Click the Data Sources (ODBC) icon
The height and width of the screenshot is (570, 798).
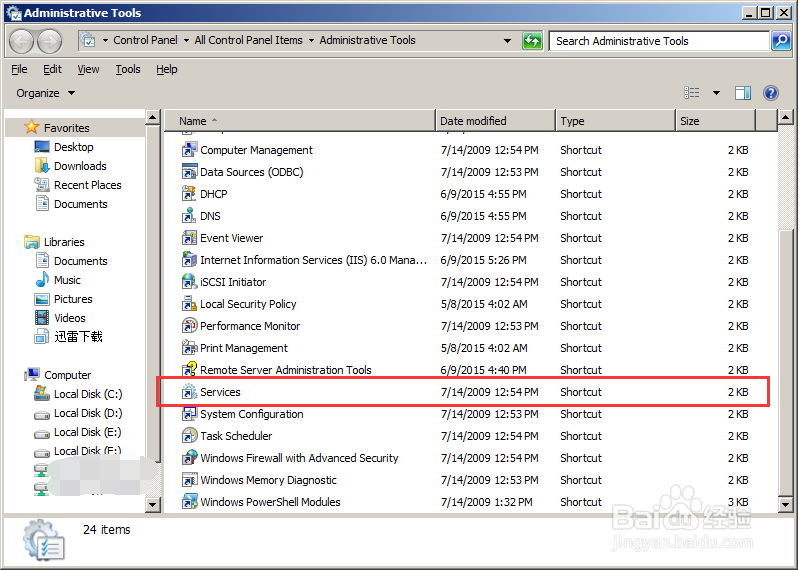[189, 172]
